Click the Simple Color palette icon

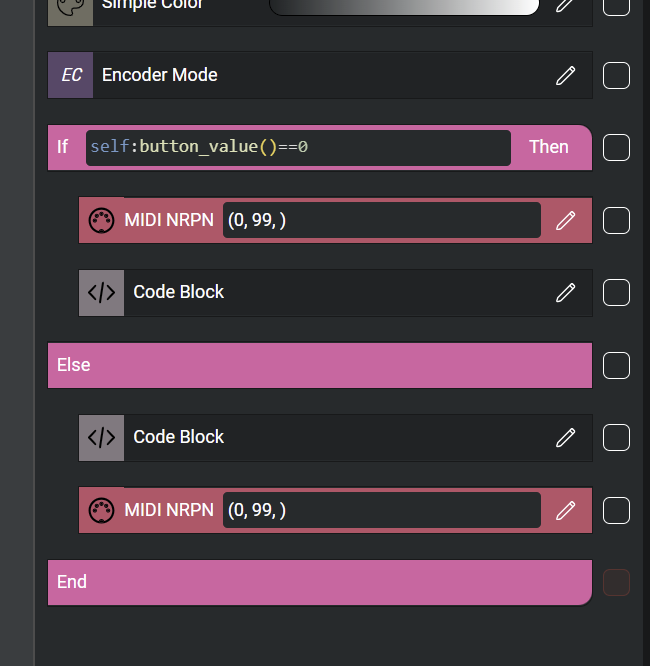tap(71, 6)
